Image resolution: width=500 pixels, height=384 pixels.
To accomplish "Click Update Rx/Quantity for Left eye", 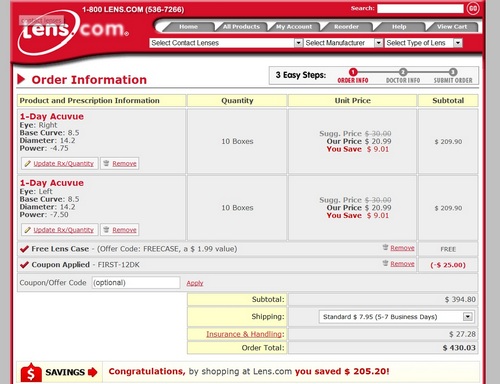I will 64,230.
